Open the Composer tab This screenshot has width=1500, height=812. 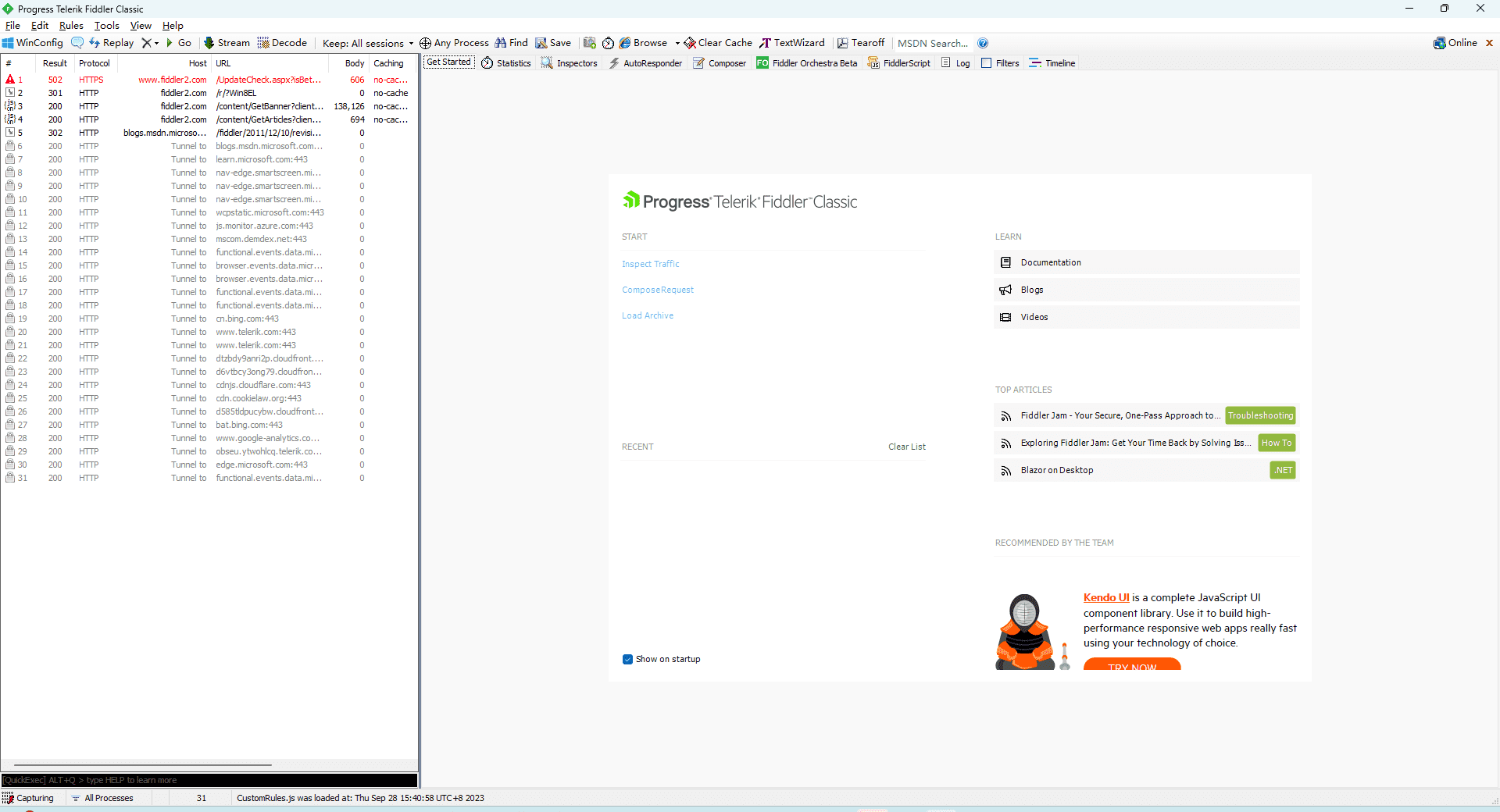click(720, 63)
